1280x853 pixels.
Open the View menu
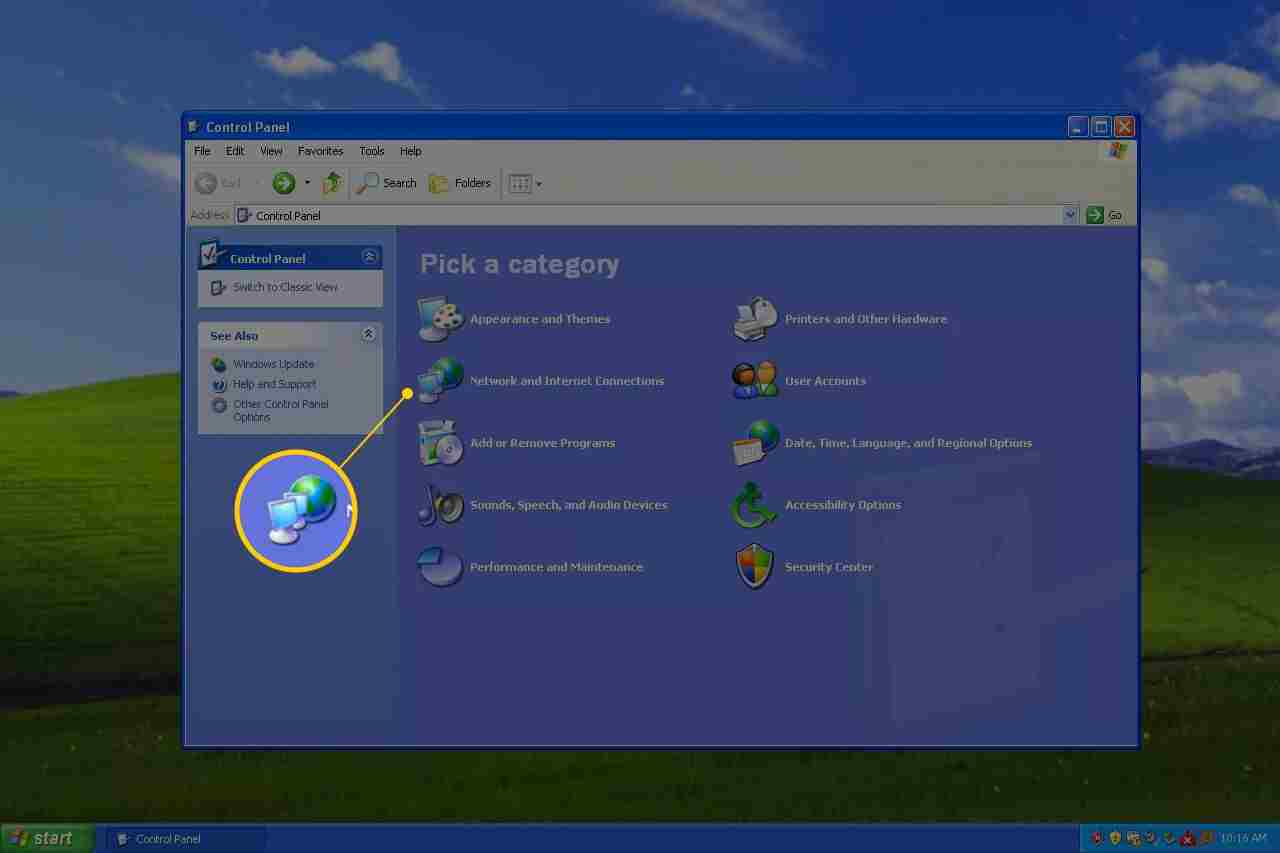271,151
